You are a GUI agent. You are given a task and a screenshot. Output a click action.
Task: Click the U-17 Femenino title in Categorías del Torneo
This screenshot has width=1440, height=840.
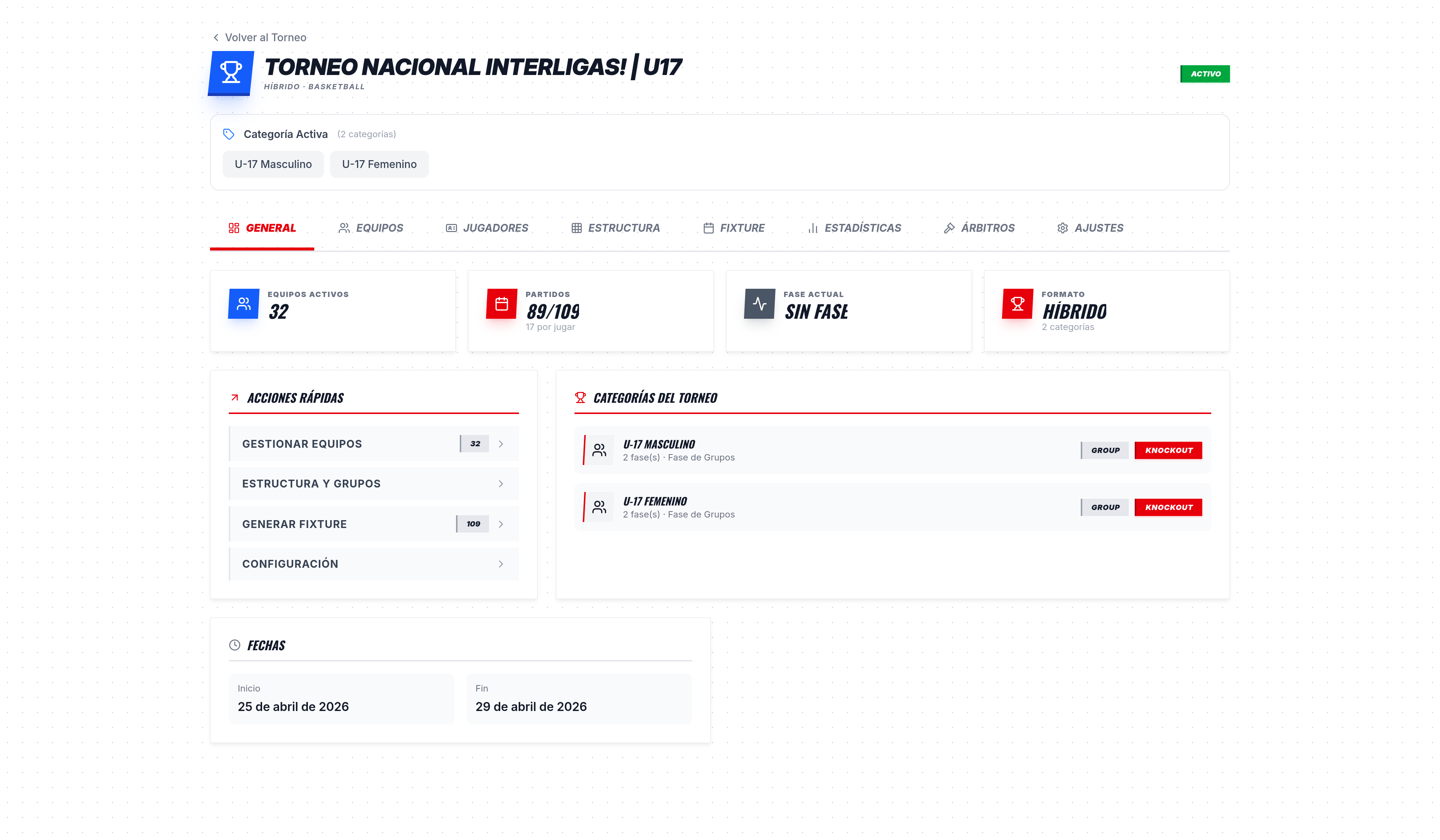[655, 502]
